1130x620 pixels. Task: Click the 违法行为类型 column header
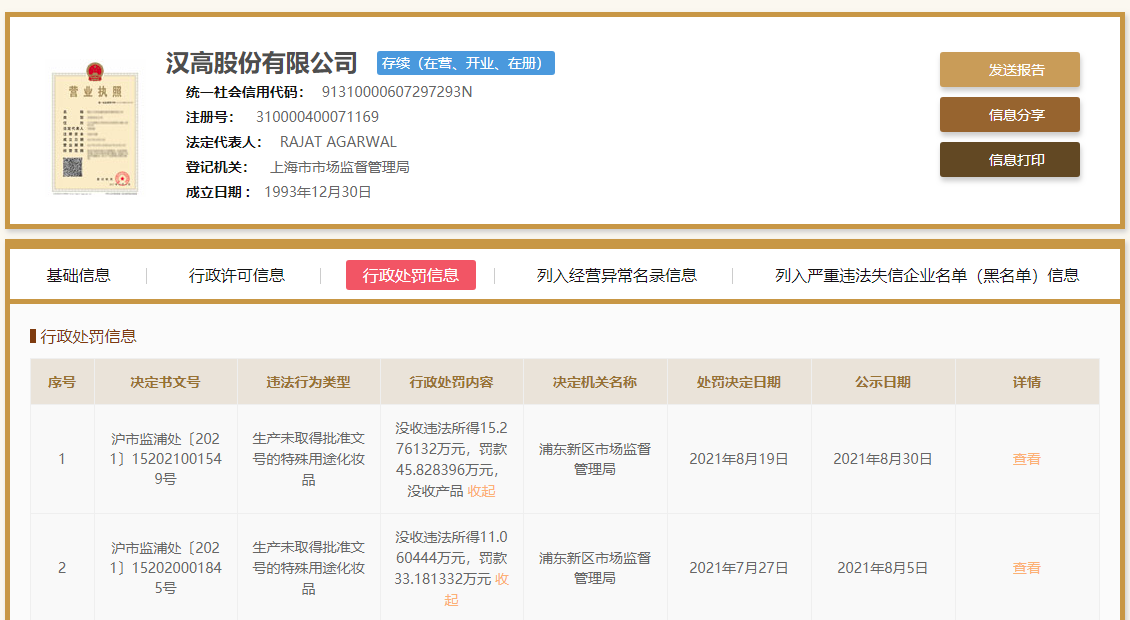(x=308, y=382)
